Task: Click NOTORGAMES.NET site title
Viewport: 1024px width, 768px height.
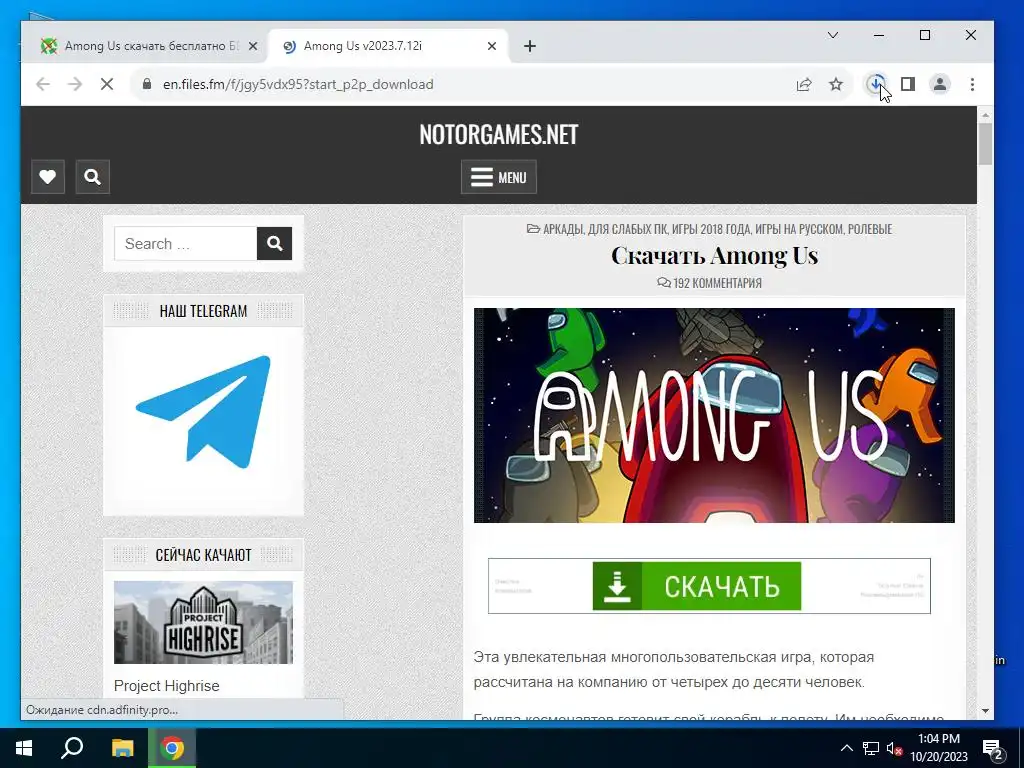Action: pyautogui.click(x=499, y=135)
